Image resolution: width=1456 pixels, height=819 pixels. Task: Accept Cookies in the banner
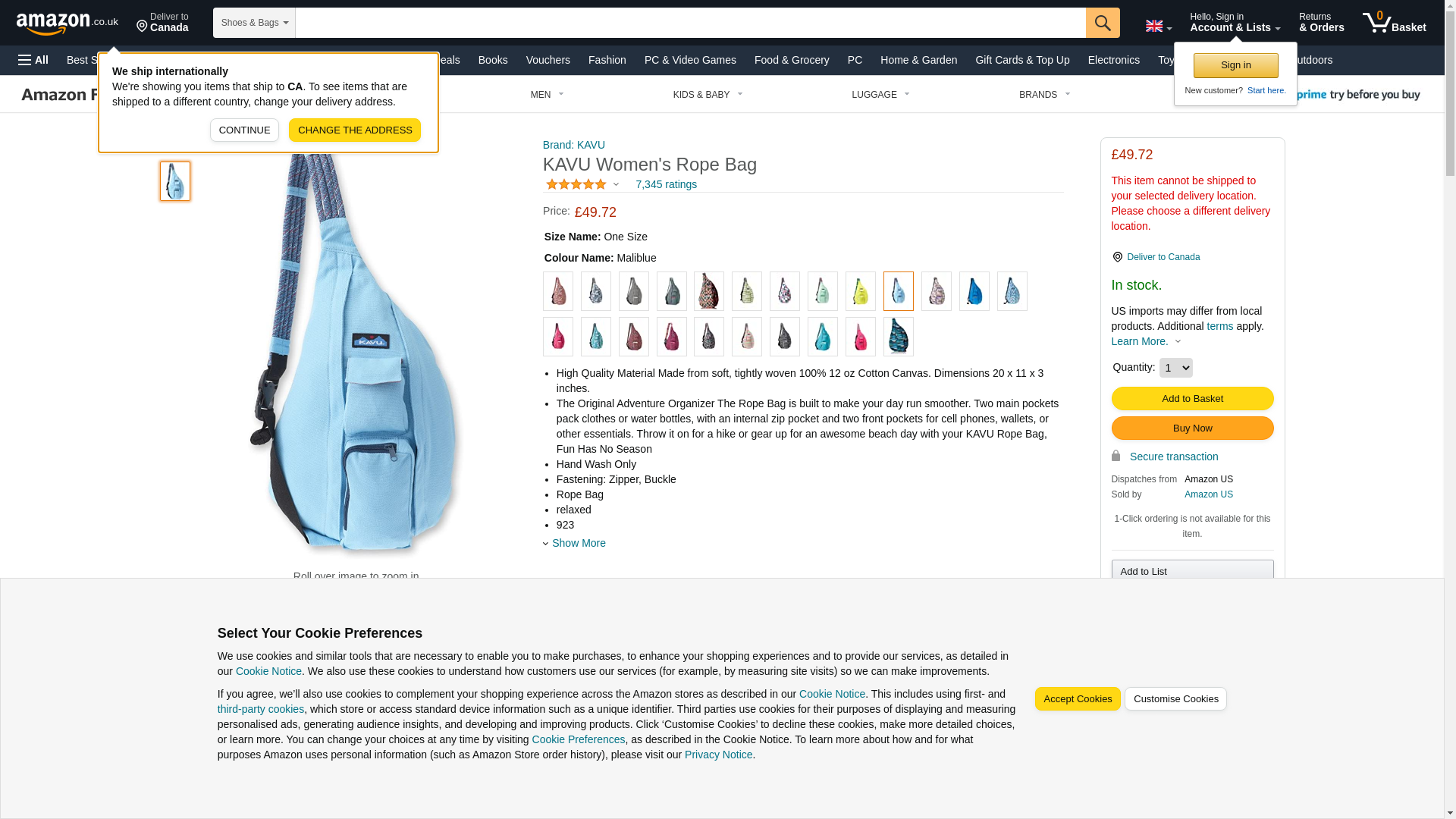(1077, 699)
